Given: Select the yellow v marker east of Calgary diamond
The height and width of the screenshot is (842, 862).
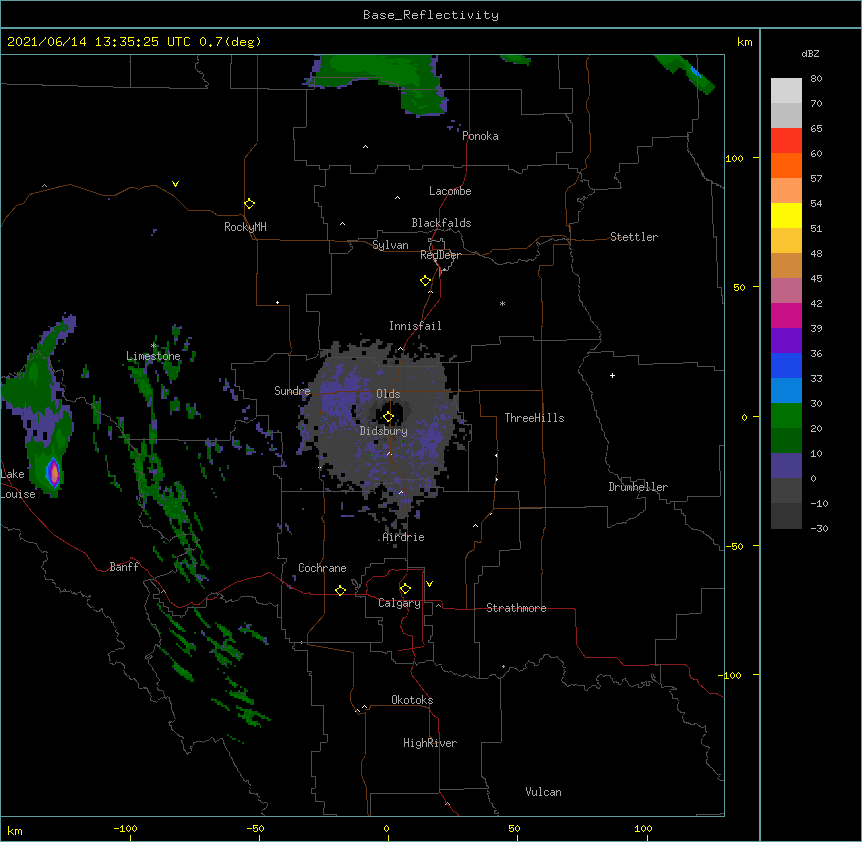Looking at the screenshot, I should (x=429, y=584).
